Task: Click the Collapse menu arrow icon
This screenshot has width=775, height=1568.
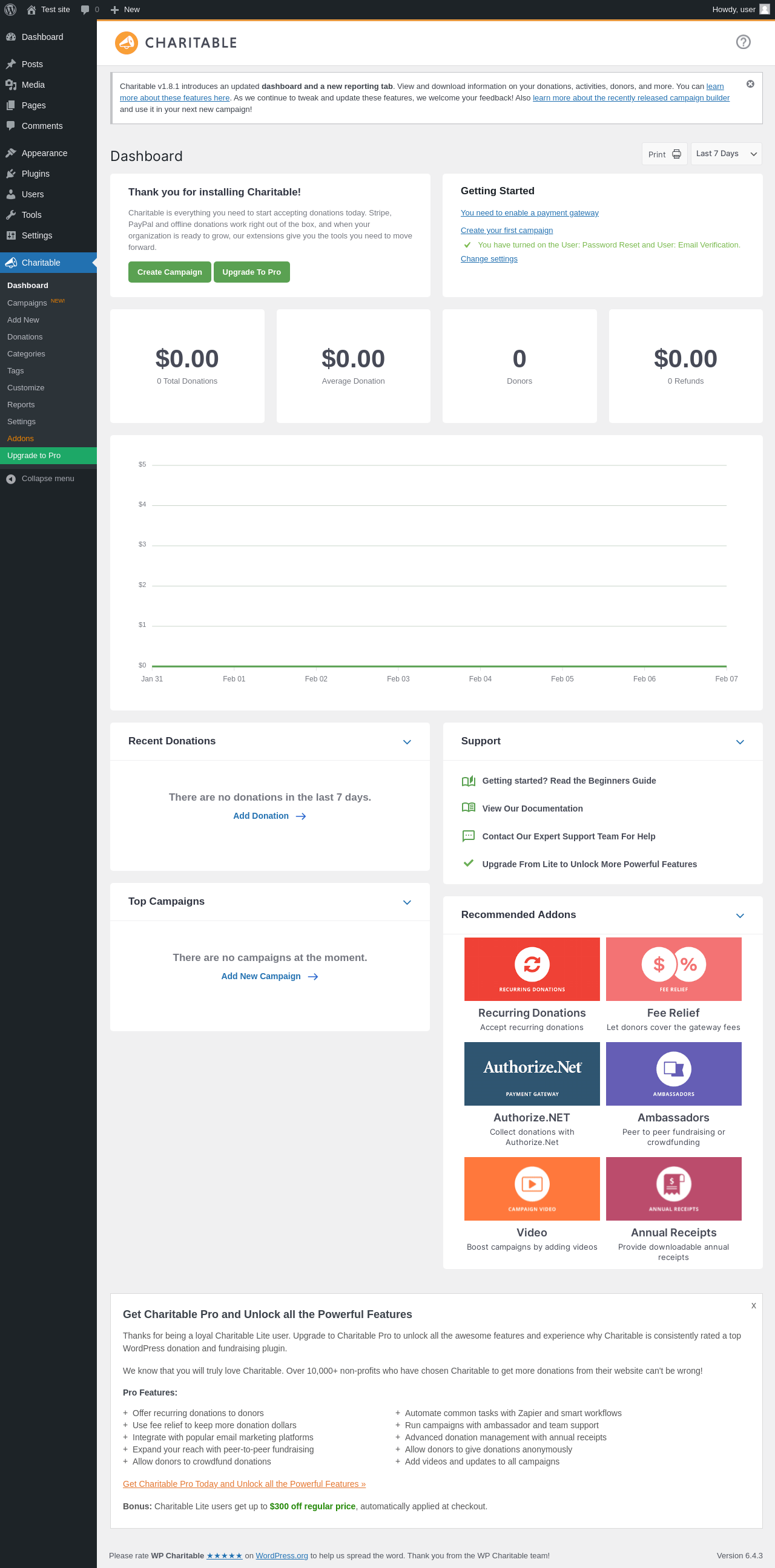Action: 11,479
